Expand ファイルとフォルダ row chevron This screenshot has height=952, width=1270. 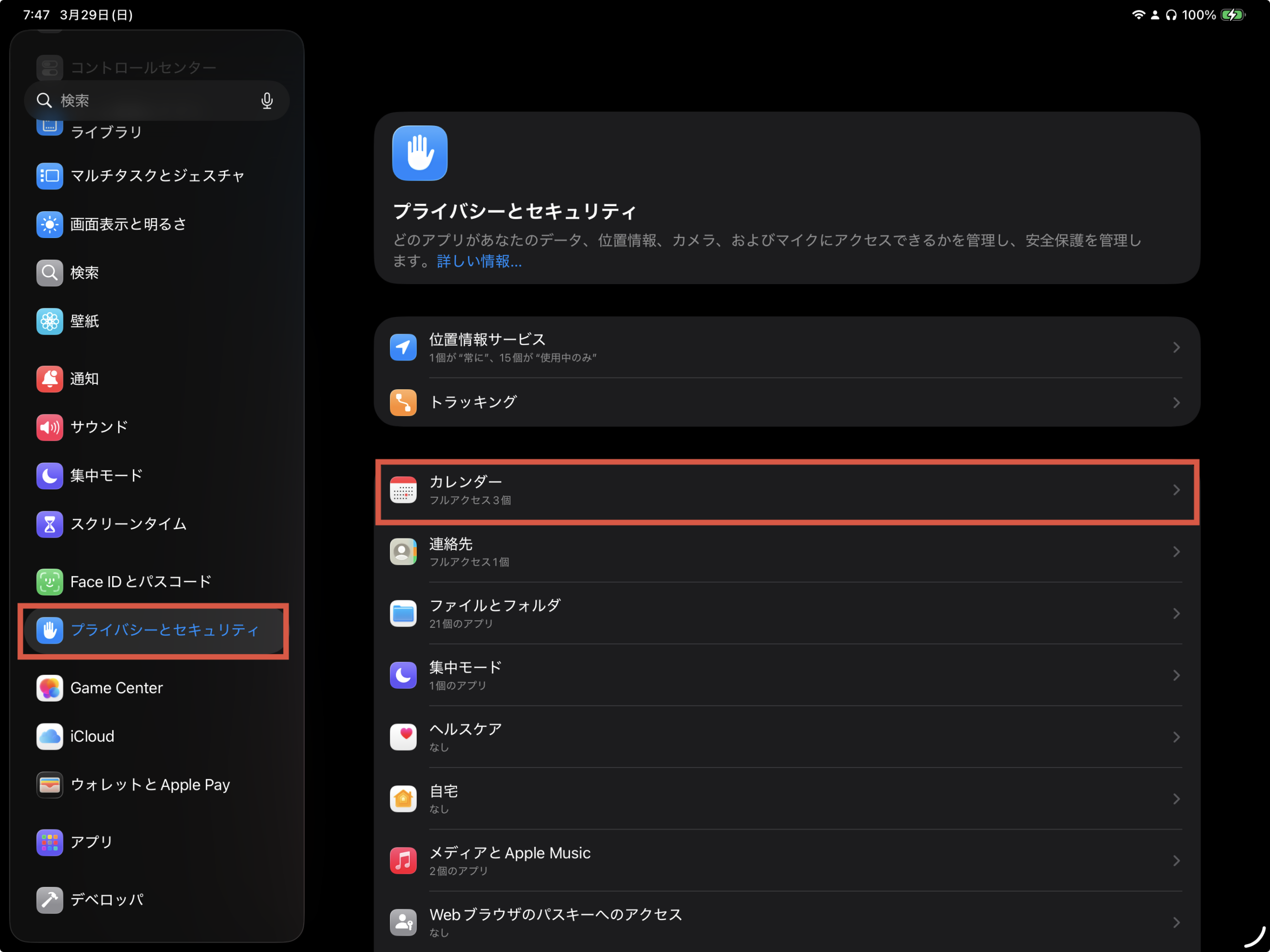coord(1176,613)
